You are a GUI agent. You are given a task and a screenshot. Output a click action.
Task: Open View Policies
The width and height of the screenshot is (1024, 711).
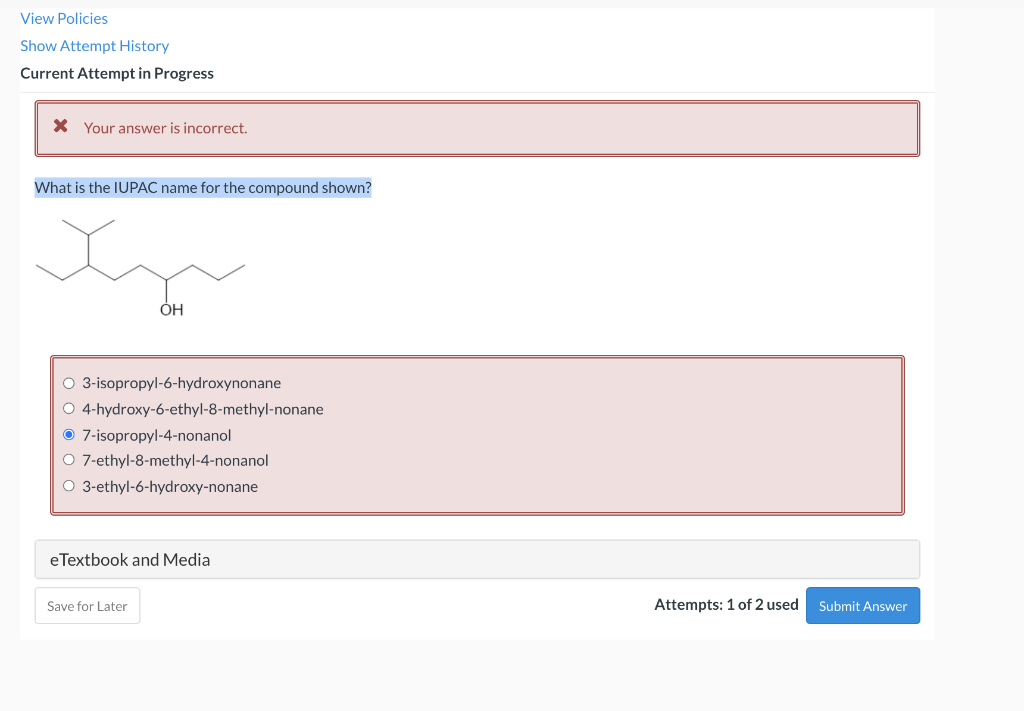pyautogui.click(x=63, y=18)
